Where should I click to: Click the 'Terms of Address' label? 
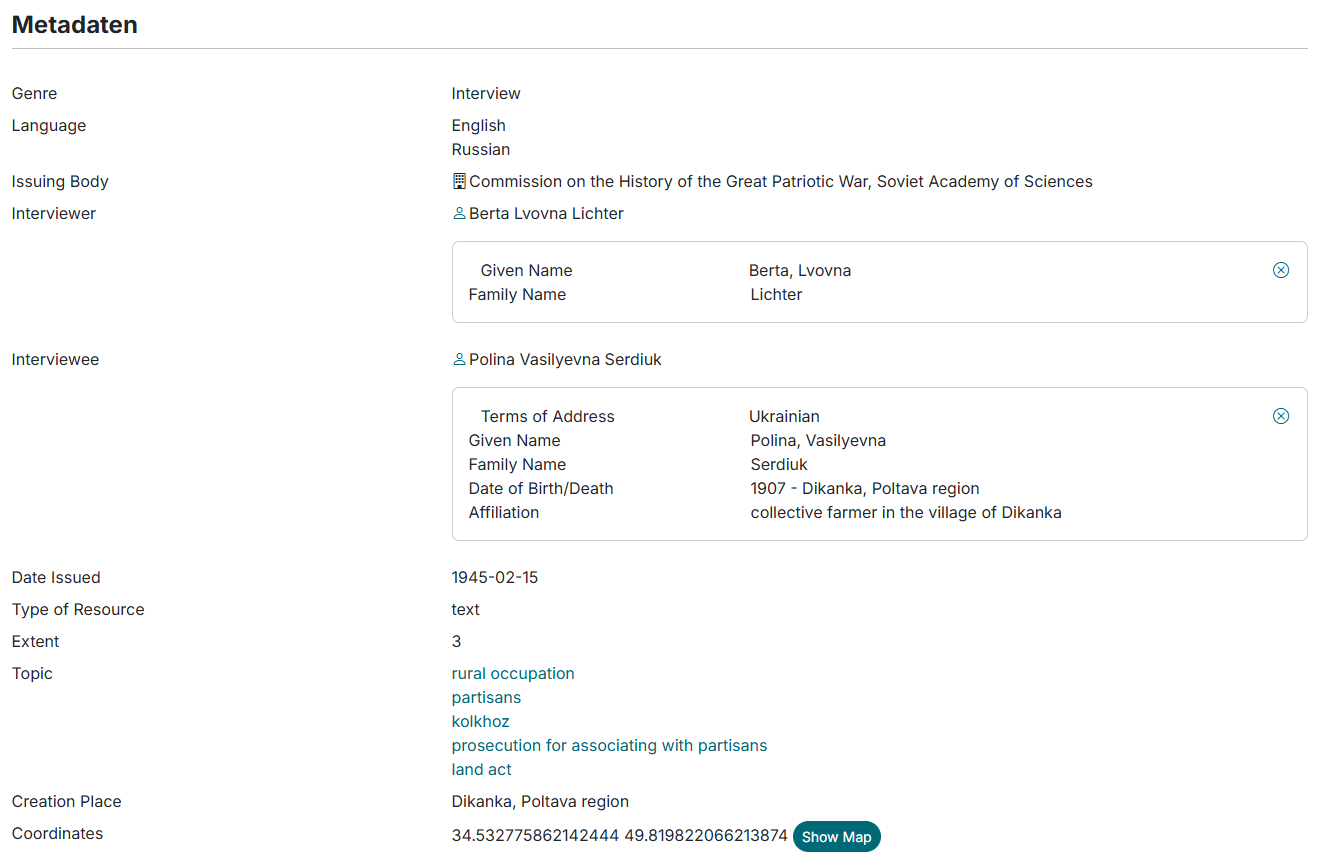(x=548, y=416)
